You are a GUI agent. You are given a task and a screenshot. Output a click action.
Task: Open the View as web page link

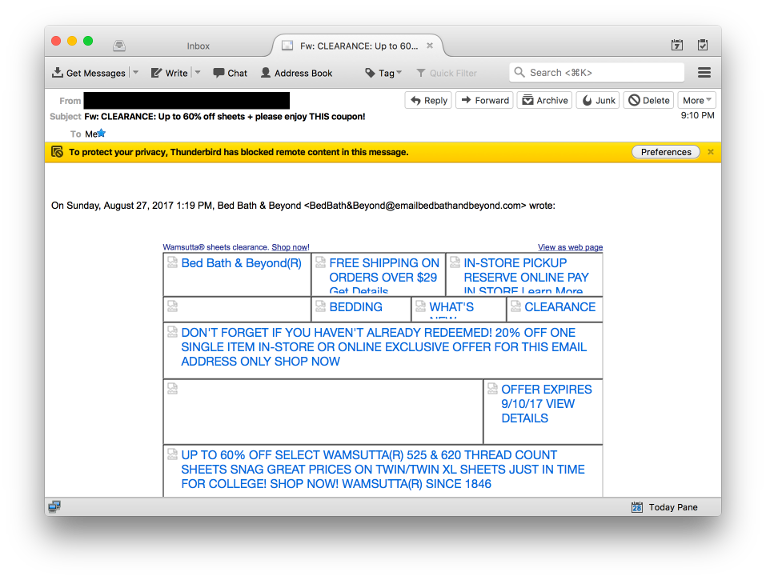(x=570, y=247)
